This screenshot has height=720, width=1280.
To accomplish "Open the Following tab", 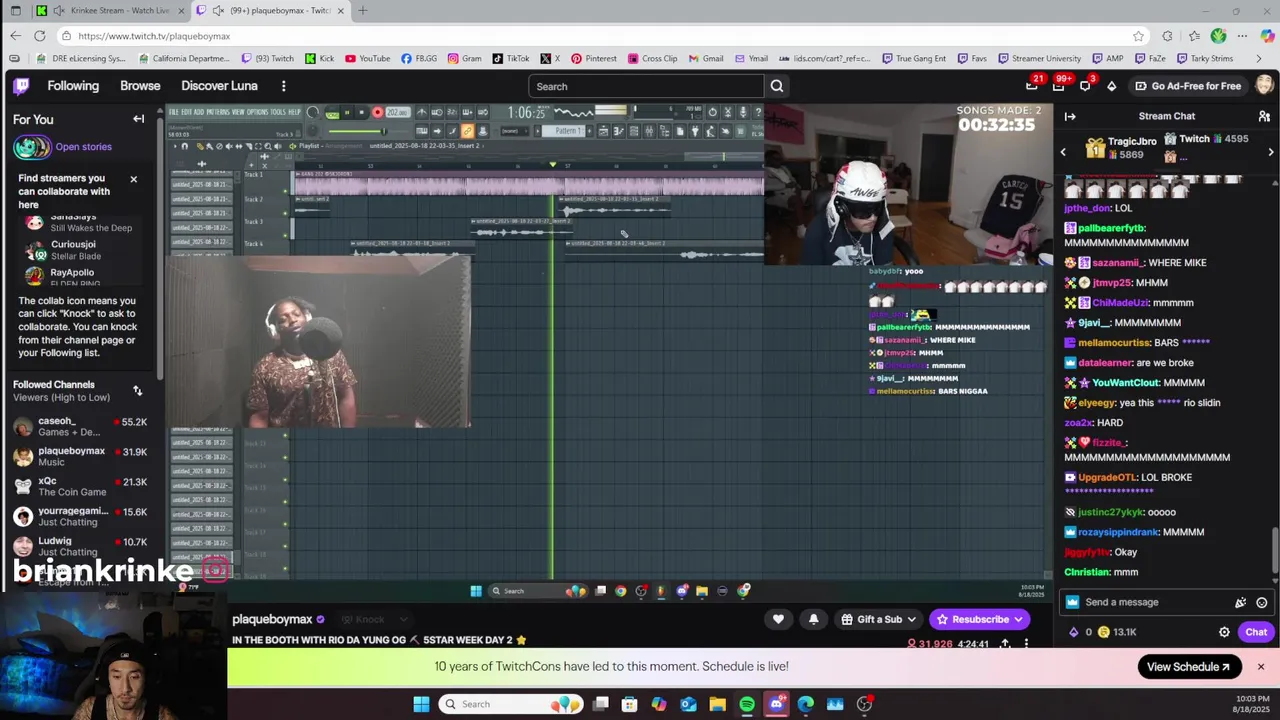I will click(x=73, y=86).
